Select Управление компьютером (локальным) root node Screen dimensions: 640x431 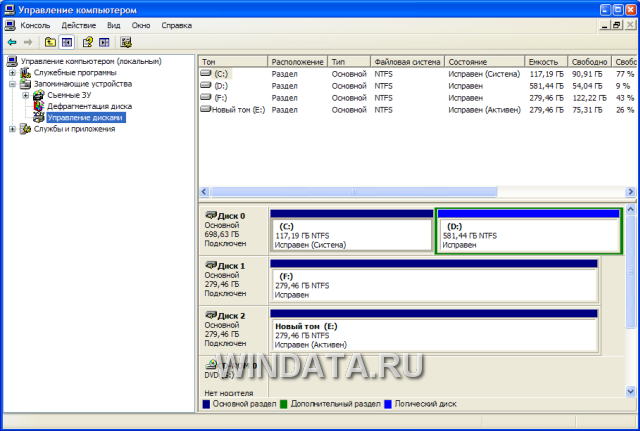pos(91,61)
